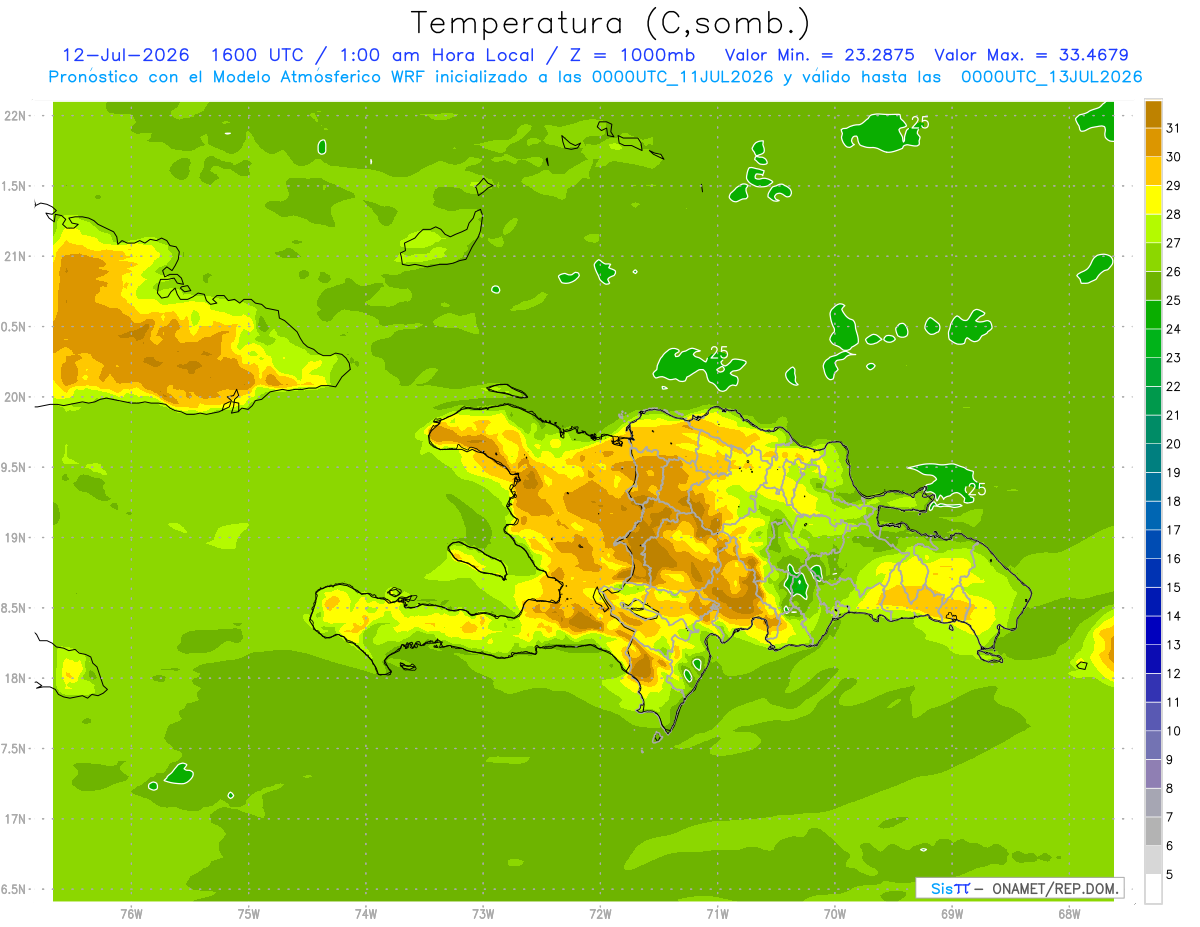The image size is (1200, 927).
Task: Click the brown legend swatch above 31
Action: (1153, 114)
